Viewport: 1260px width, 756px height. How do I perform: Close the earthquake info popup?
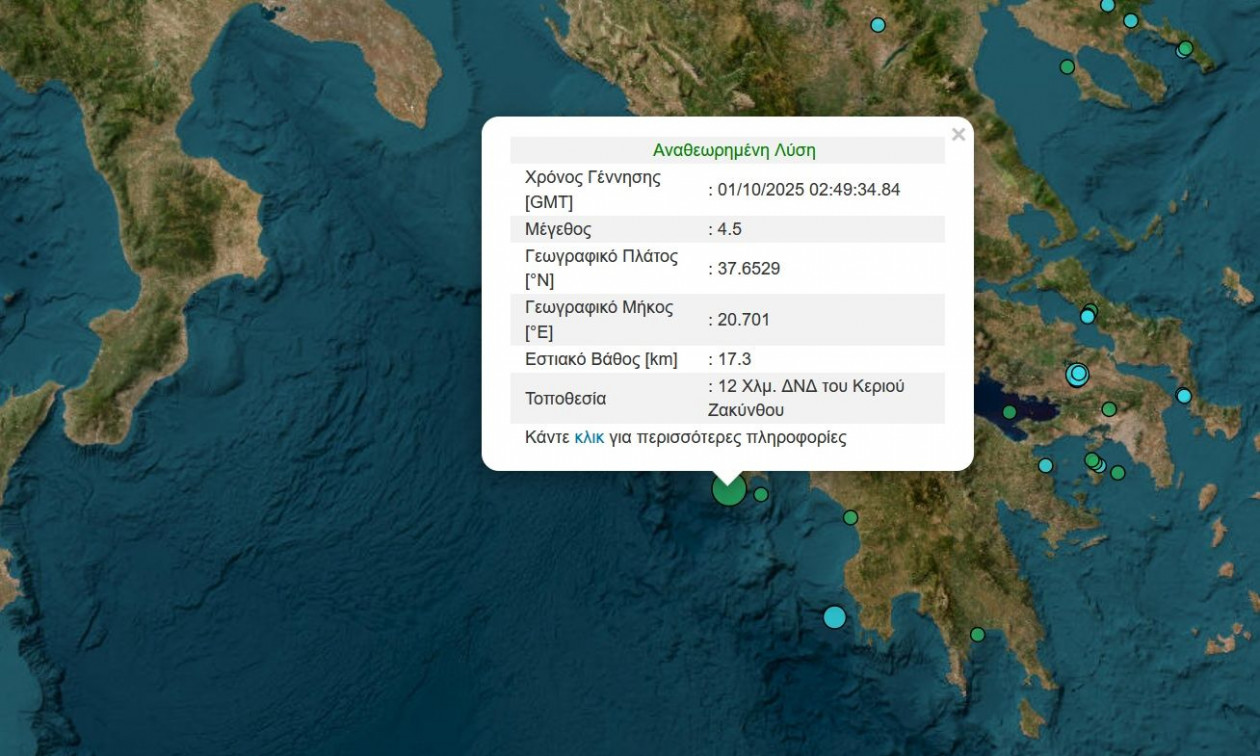(x=958, y=135)
